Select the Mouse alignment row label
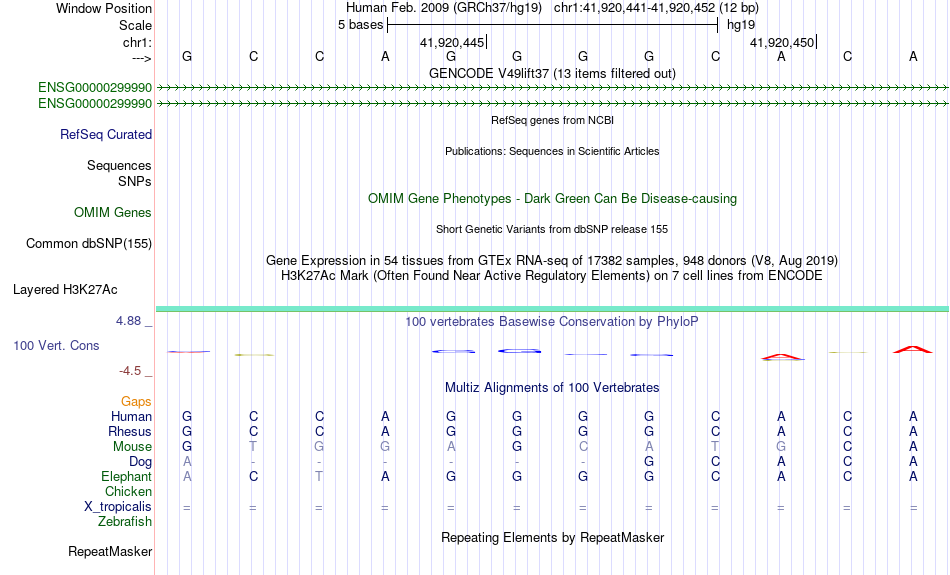Viewport: 950px width, 575px height. coord(132,447)
